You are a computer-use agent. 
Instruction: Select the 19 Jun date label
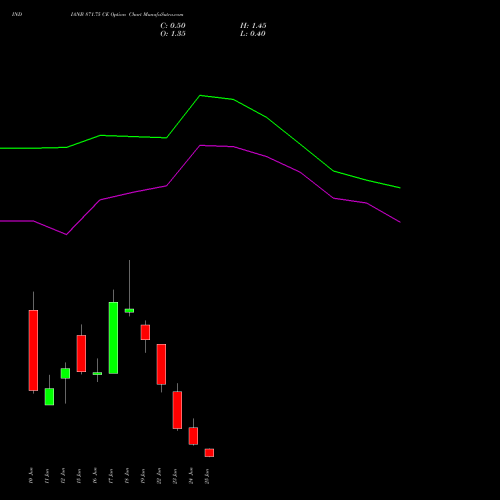(x=143, y=476)
